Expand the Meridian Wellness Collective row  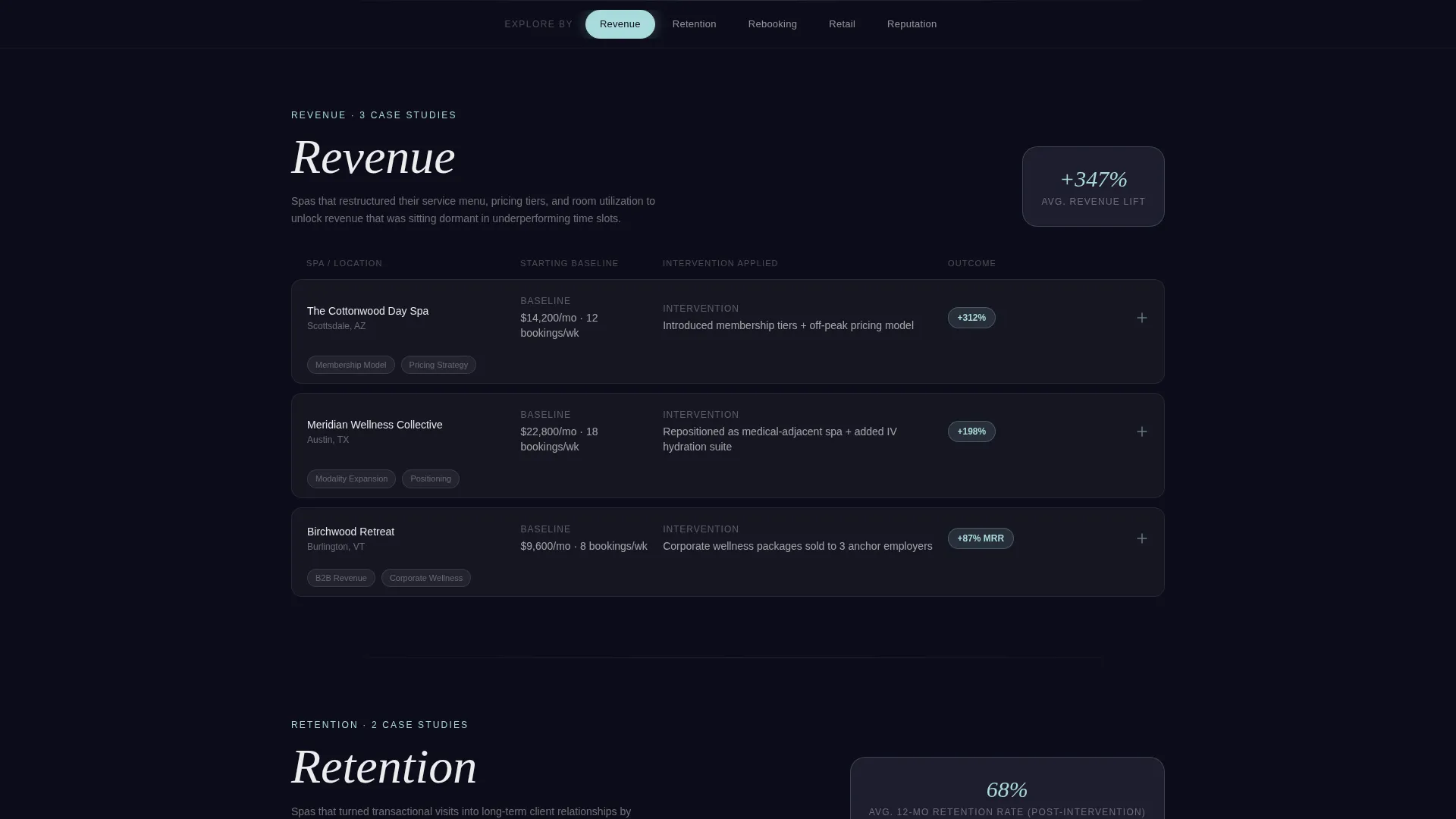click(x=1141, y=431)
